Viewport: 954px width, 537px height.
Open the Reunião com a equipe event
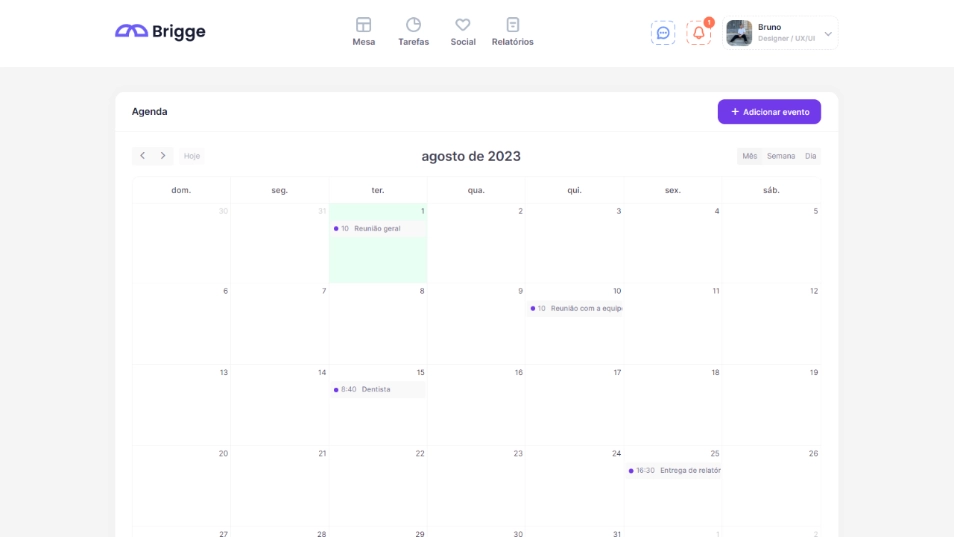575,309
